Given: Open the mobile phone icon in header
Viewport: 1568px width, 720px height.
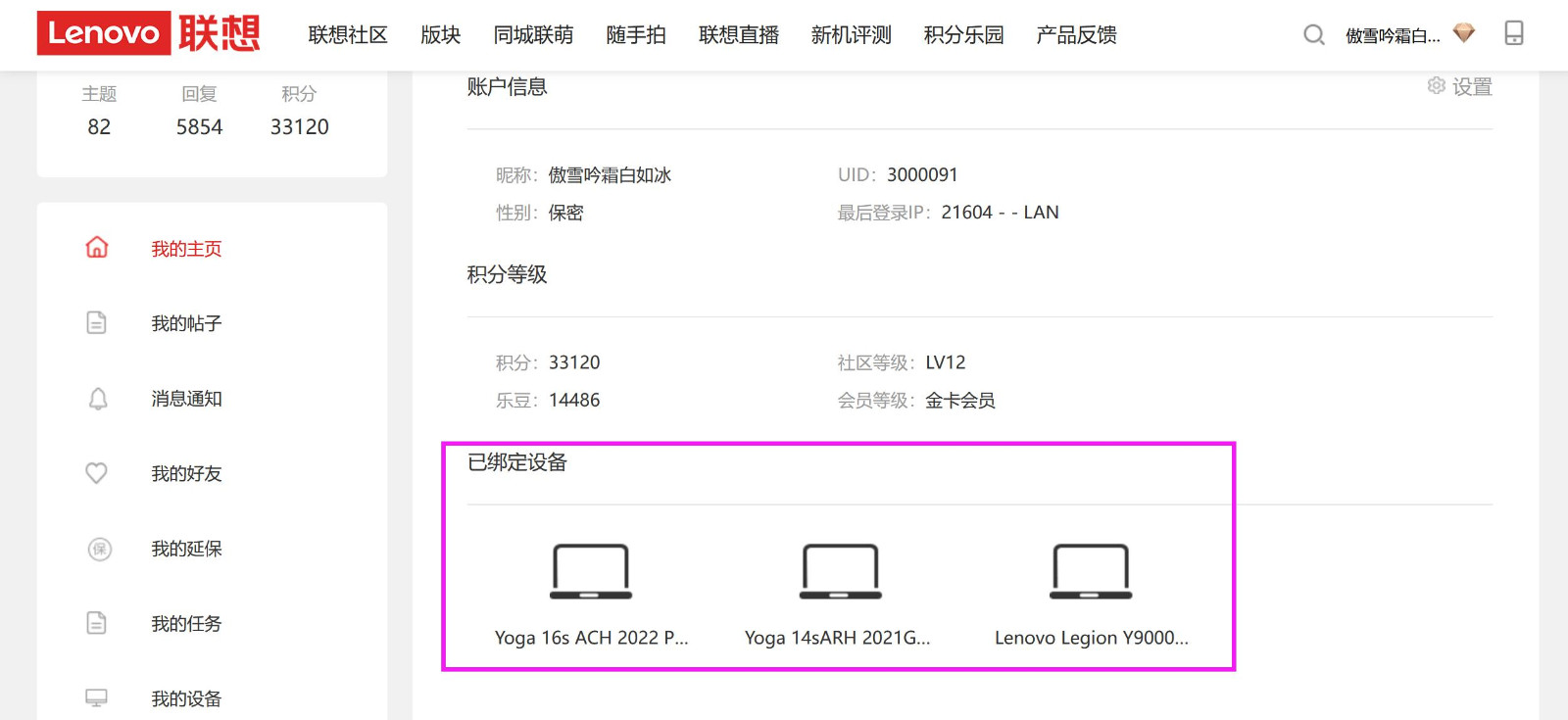Looking at the screenshot, I should pos(1514,33).
